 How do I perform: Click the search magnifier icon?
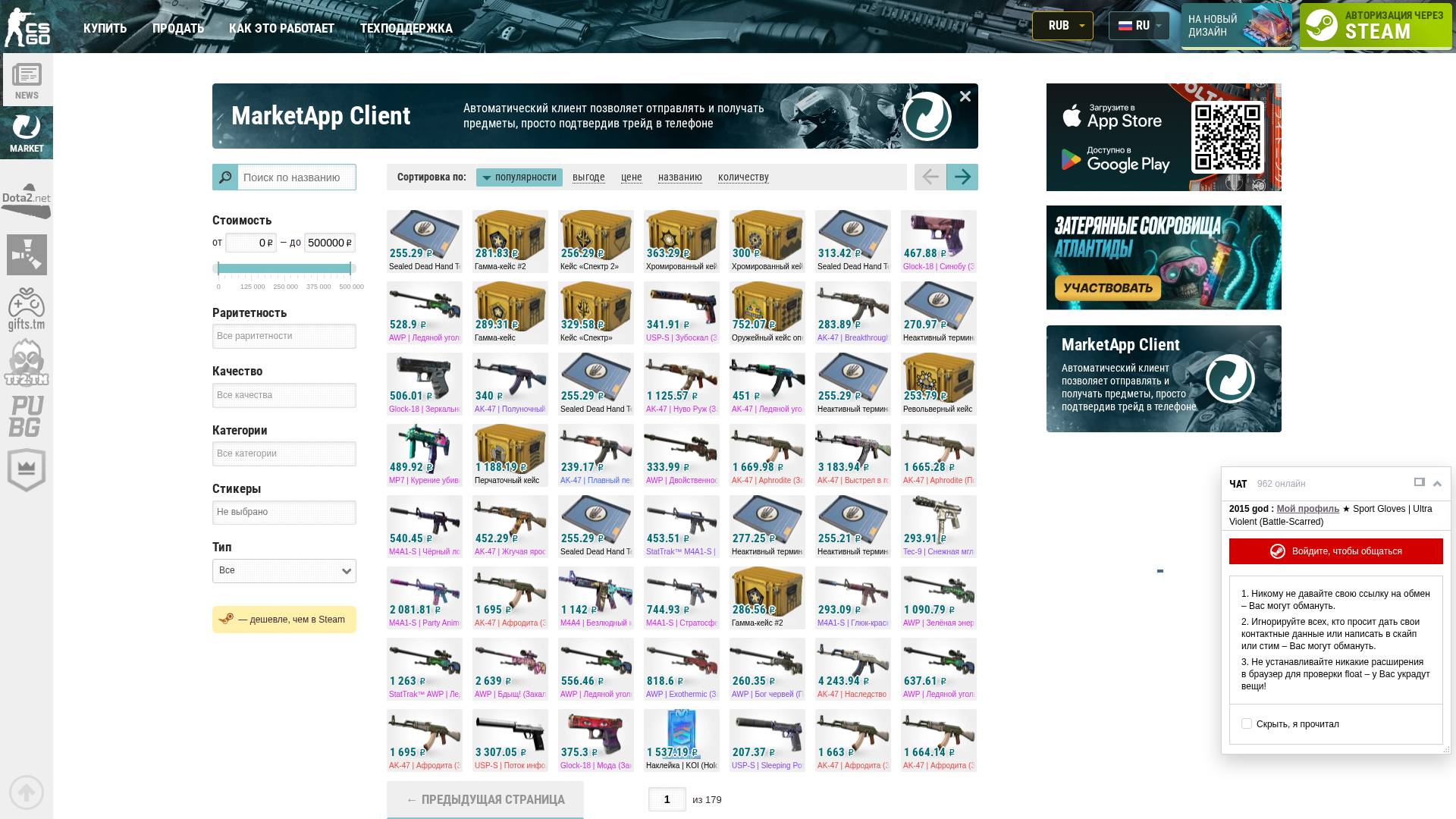pyautogui.click(x=225, y=177)
